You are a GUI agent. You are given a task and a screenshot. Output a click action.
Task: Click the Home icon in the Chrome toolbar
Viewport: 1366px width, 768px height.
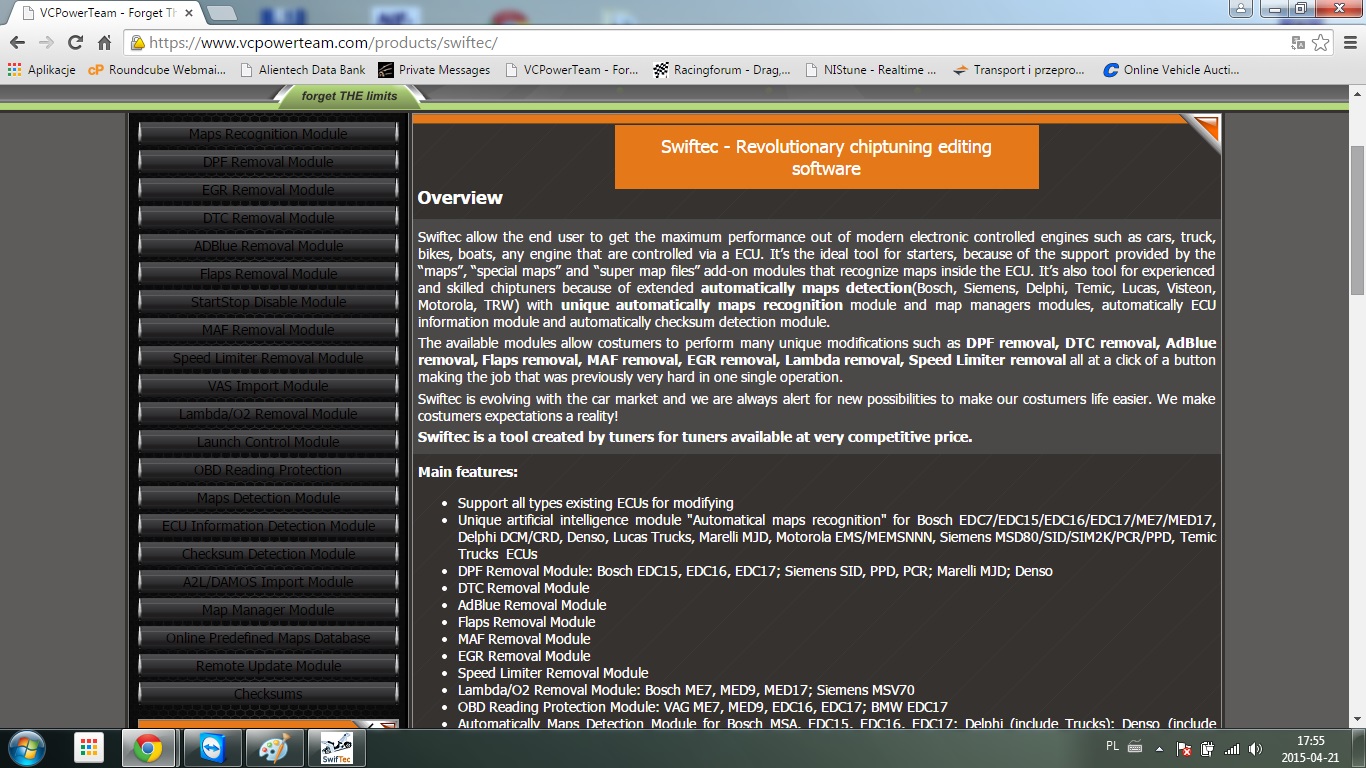(104, 43)
